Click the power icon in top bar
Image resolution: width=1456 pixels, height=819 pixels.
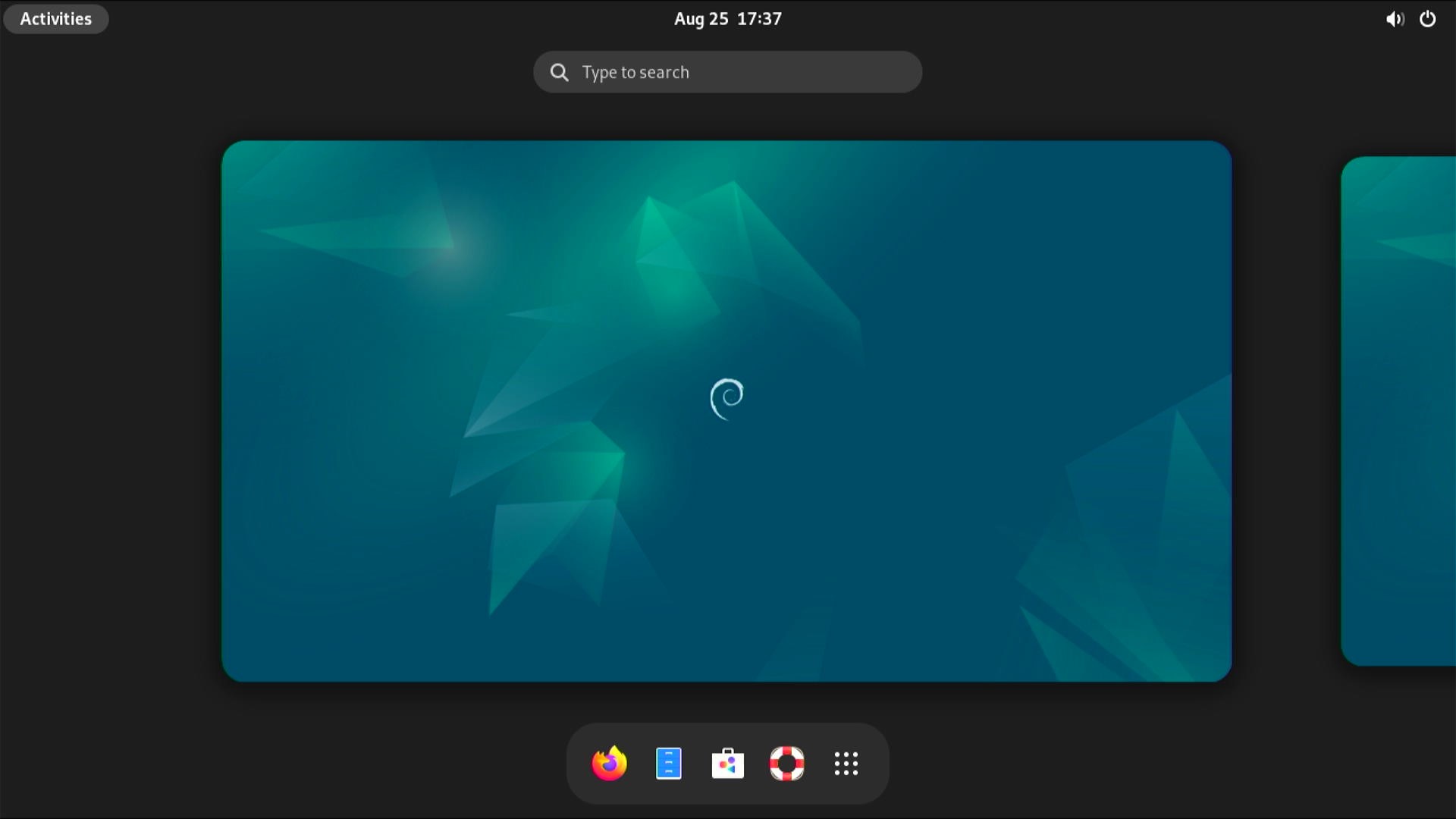pos(1427,19)
